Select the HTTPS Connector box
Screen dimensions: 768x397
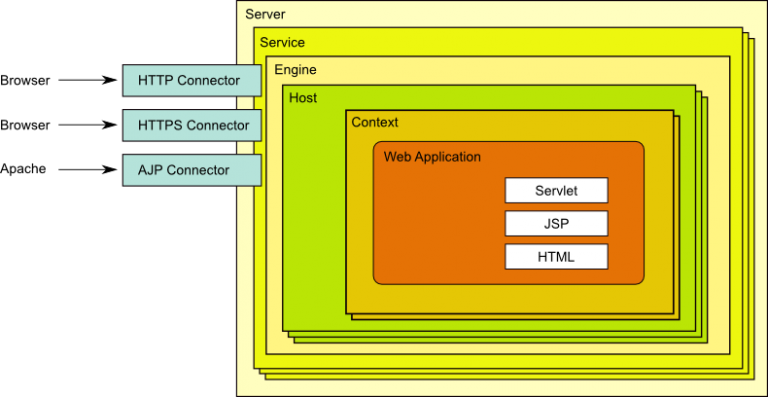tap(192, 125)
